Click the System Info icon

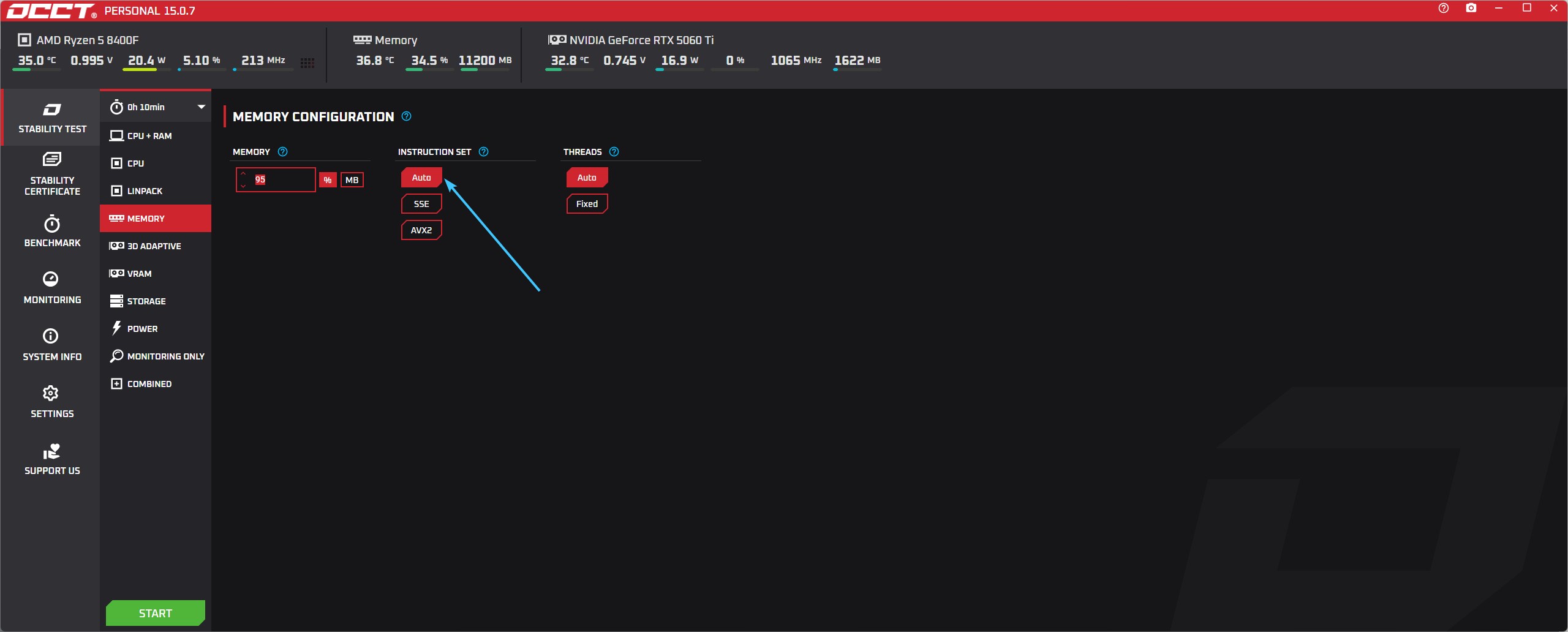(51, 336)
